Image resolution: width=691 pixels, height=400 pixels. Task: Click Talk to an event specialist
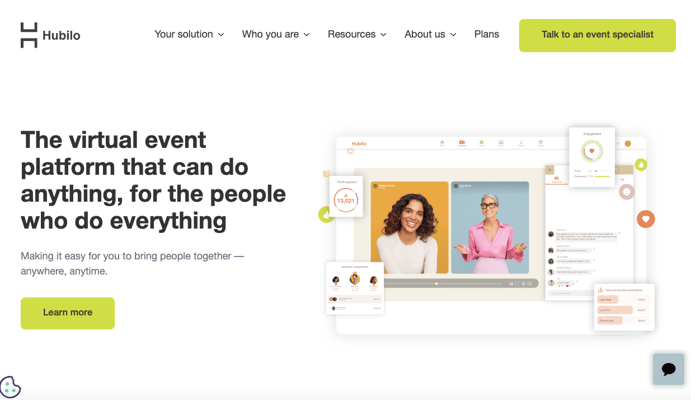pos(597,35)
